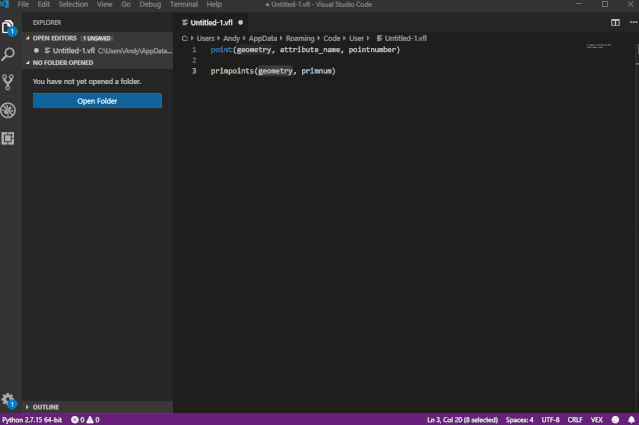Click the Roaming breadcrumb segment
The height and width of the screenshot is (425, 639).
click(300, 38)
